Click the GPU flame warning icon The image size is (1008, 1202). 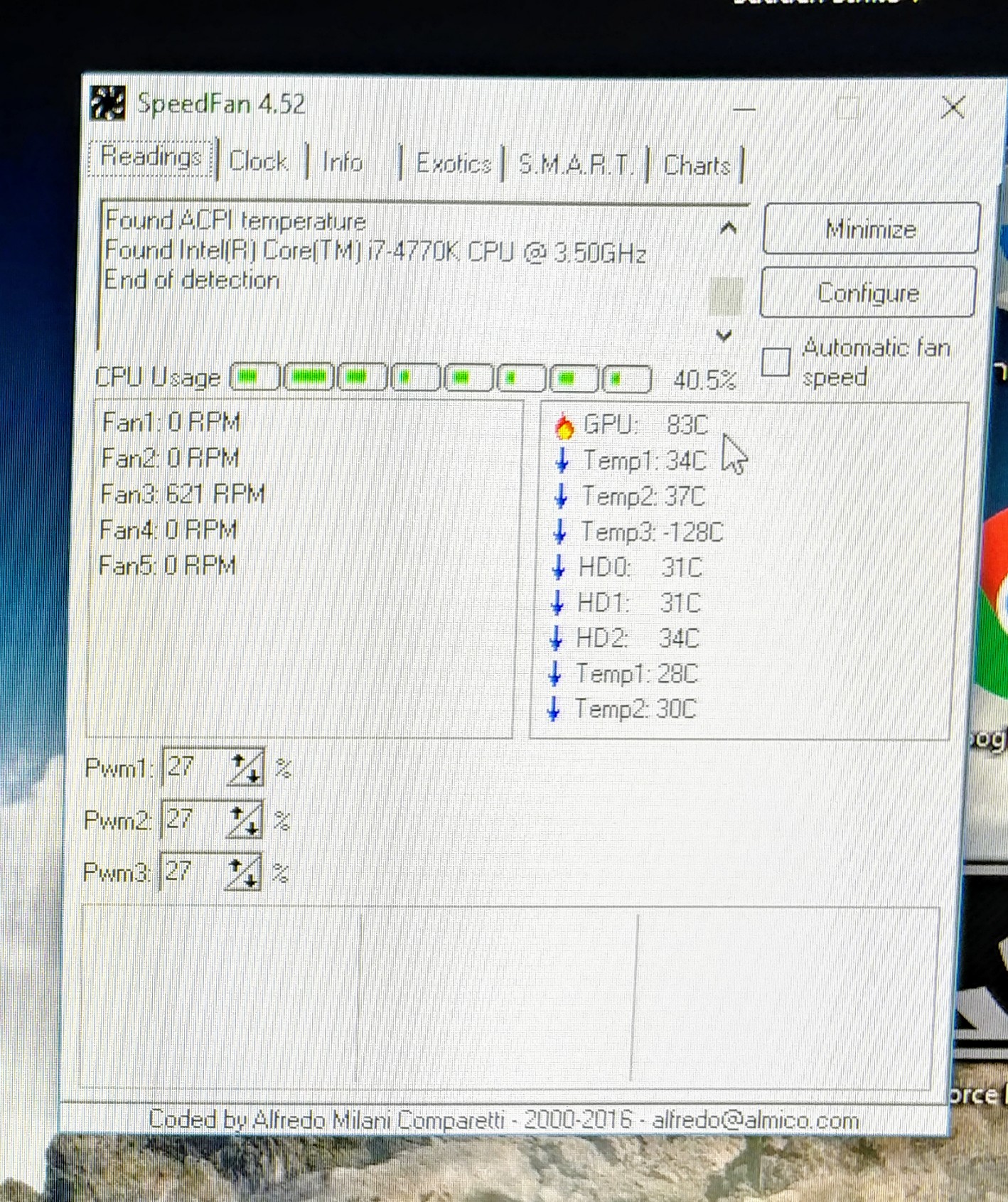(564, 426)
